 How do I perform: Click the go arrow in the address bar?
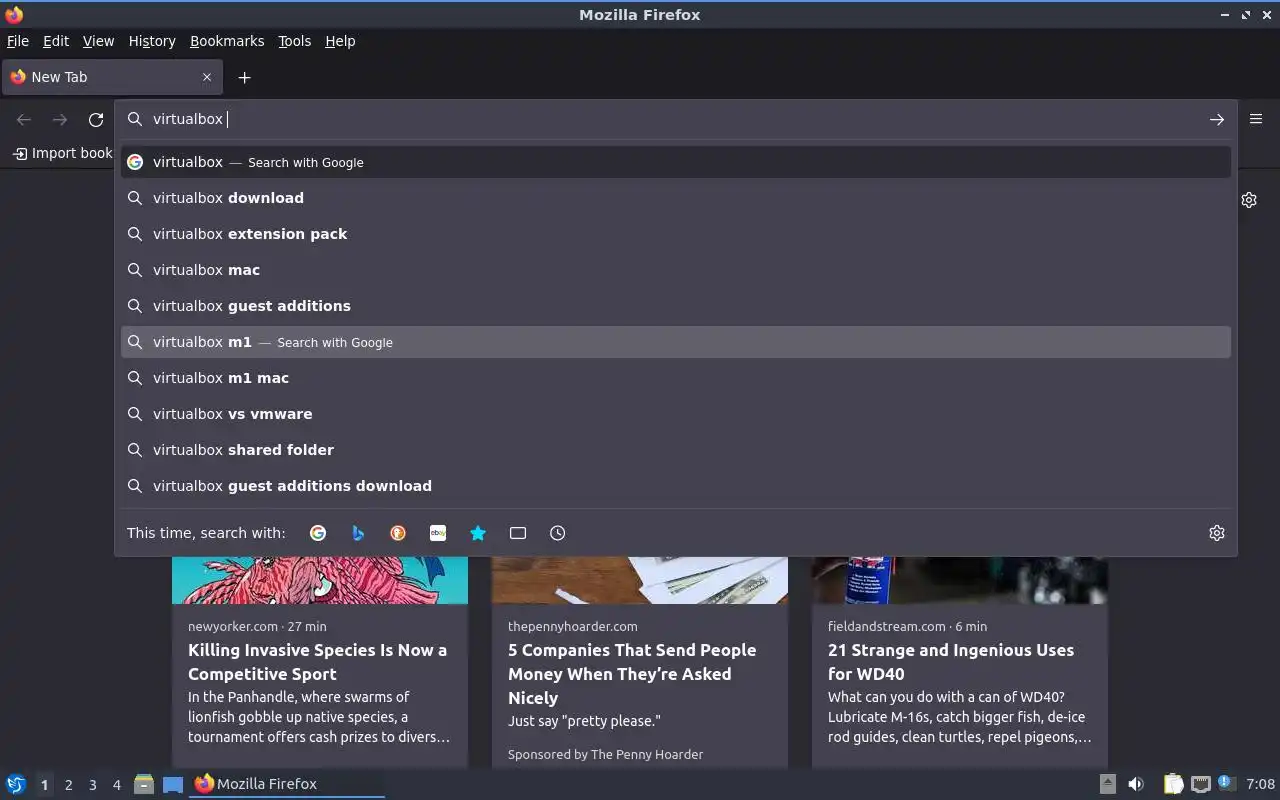coord(1216,119)
